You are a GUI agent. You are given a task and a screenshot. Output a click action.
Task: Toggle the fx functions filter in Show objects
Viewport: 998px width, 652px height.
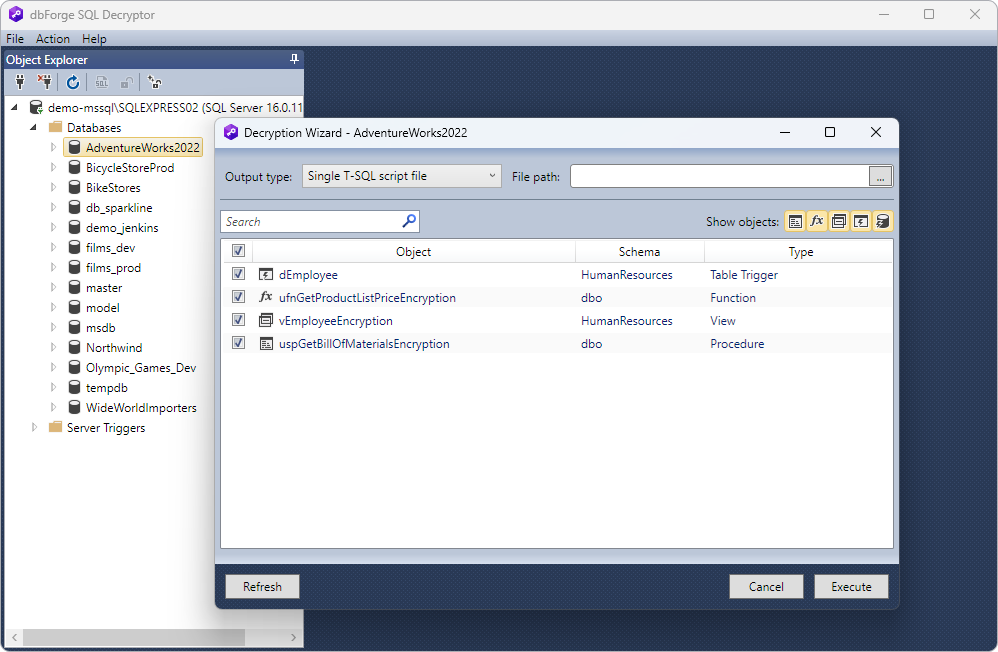coord(817,222)
